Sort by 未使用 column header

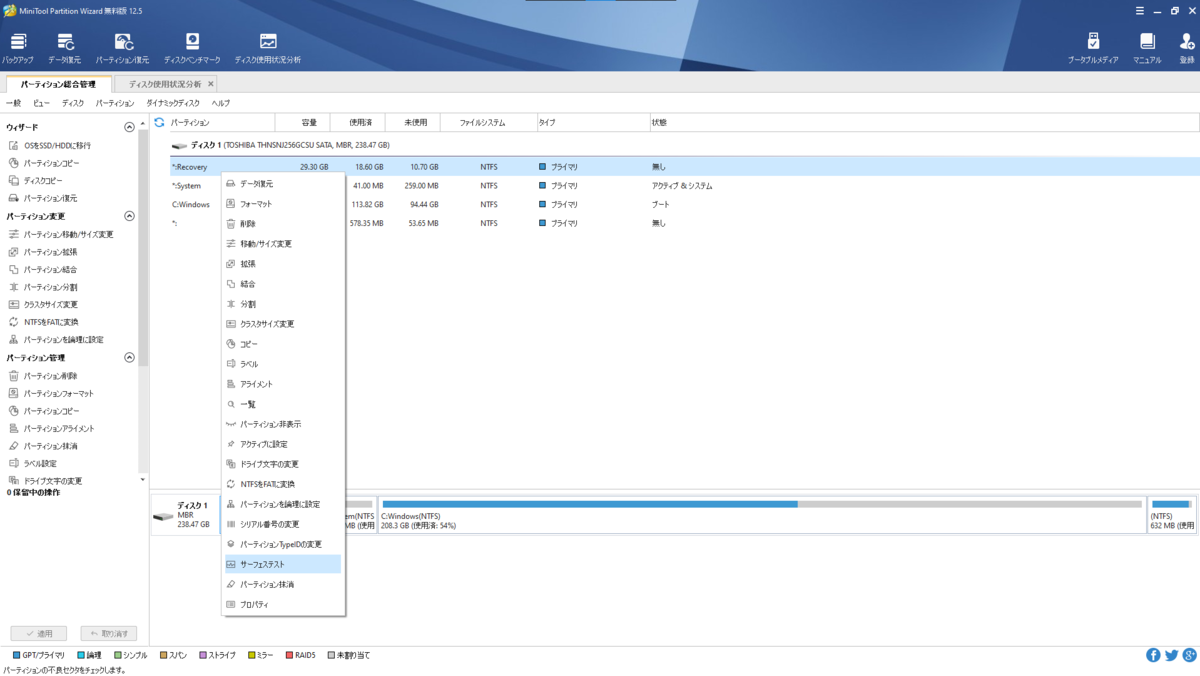point(414,122)
